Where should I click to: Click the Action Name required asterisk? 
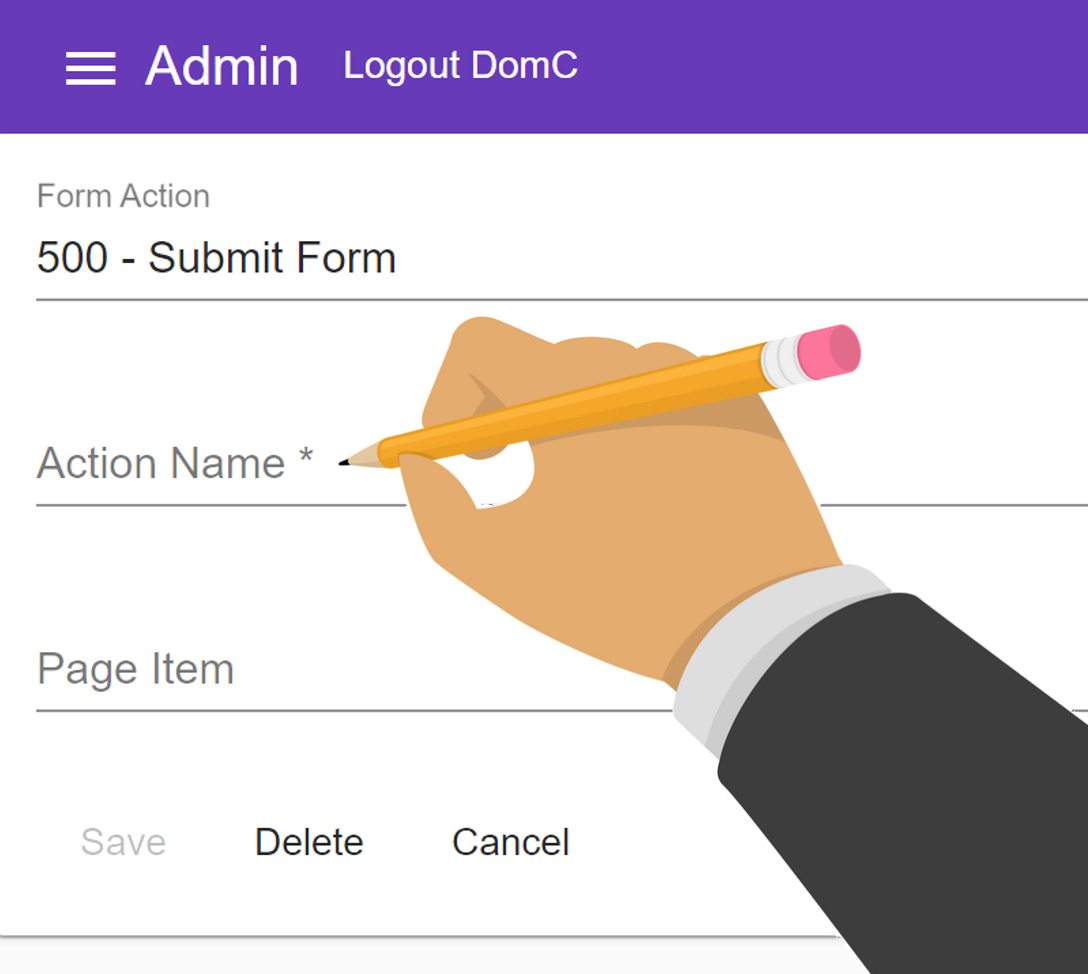click(x=306, y=456)
